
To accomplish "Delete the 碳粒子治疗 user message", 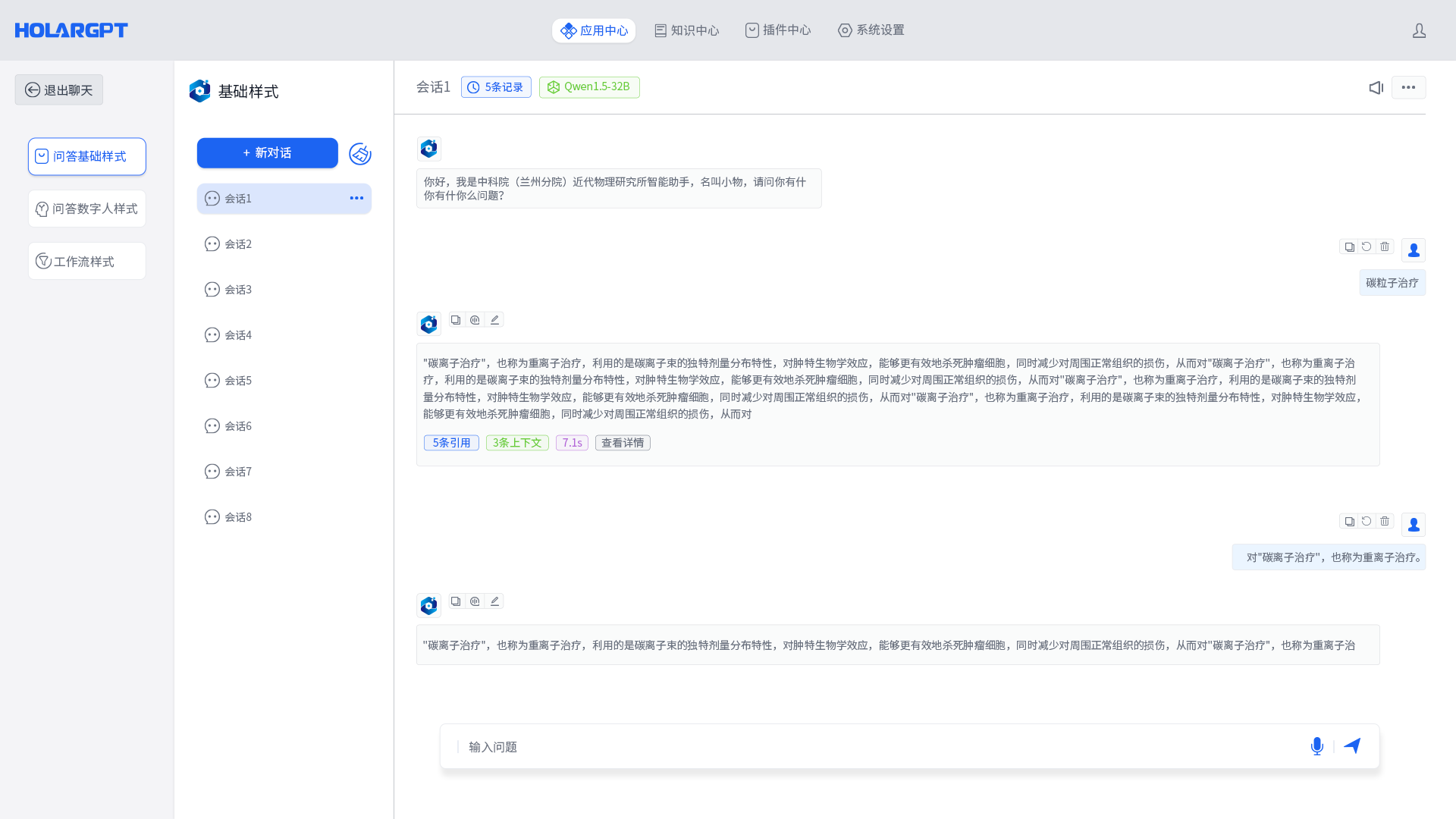I will click(1385, 247).
